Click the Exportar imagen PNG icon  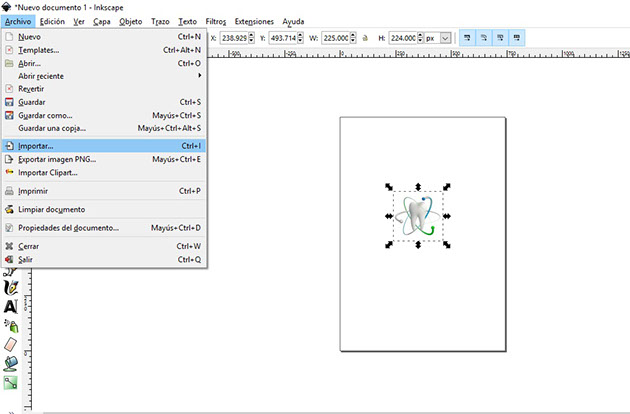pos(9,159)
